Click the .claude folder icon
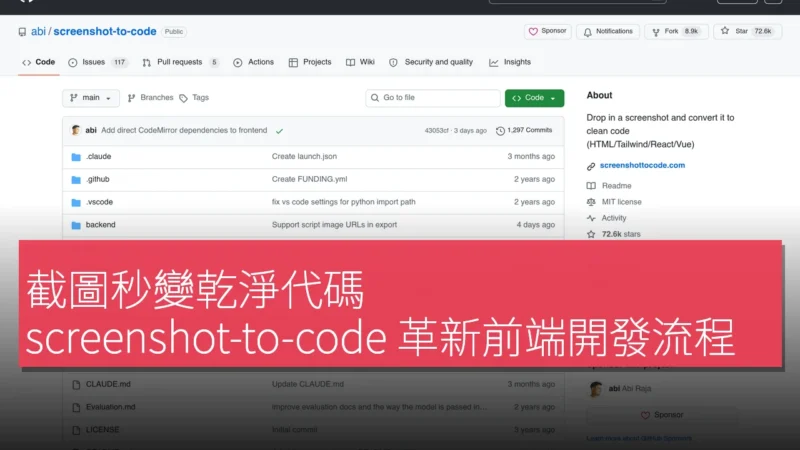The width and height of the screenshot is (800, 450). (76, 157)
